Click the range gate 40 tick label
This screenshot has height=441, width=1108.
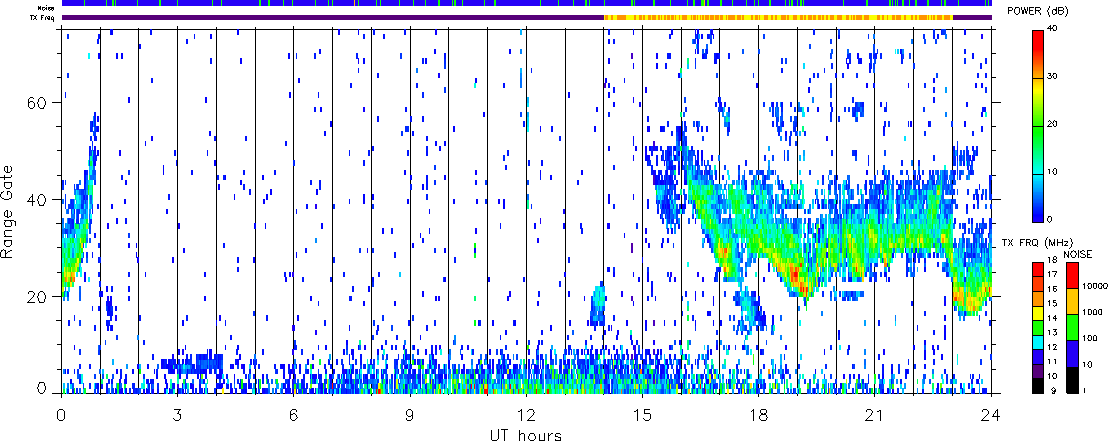point(38,200)
